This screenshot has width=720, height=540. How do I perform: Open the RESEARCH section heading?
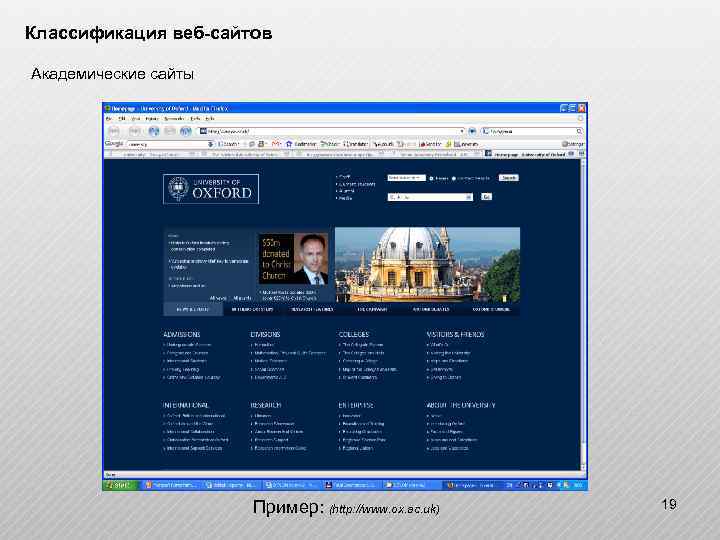(265, 405)
